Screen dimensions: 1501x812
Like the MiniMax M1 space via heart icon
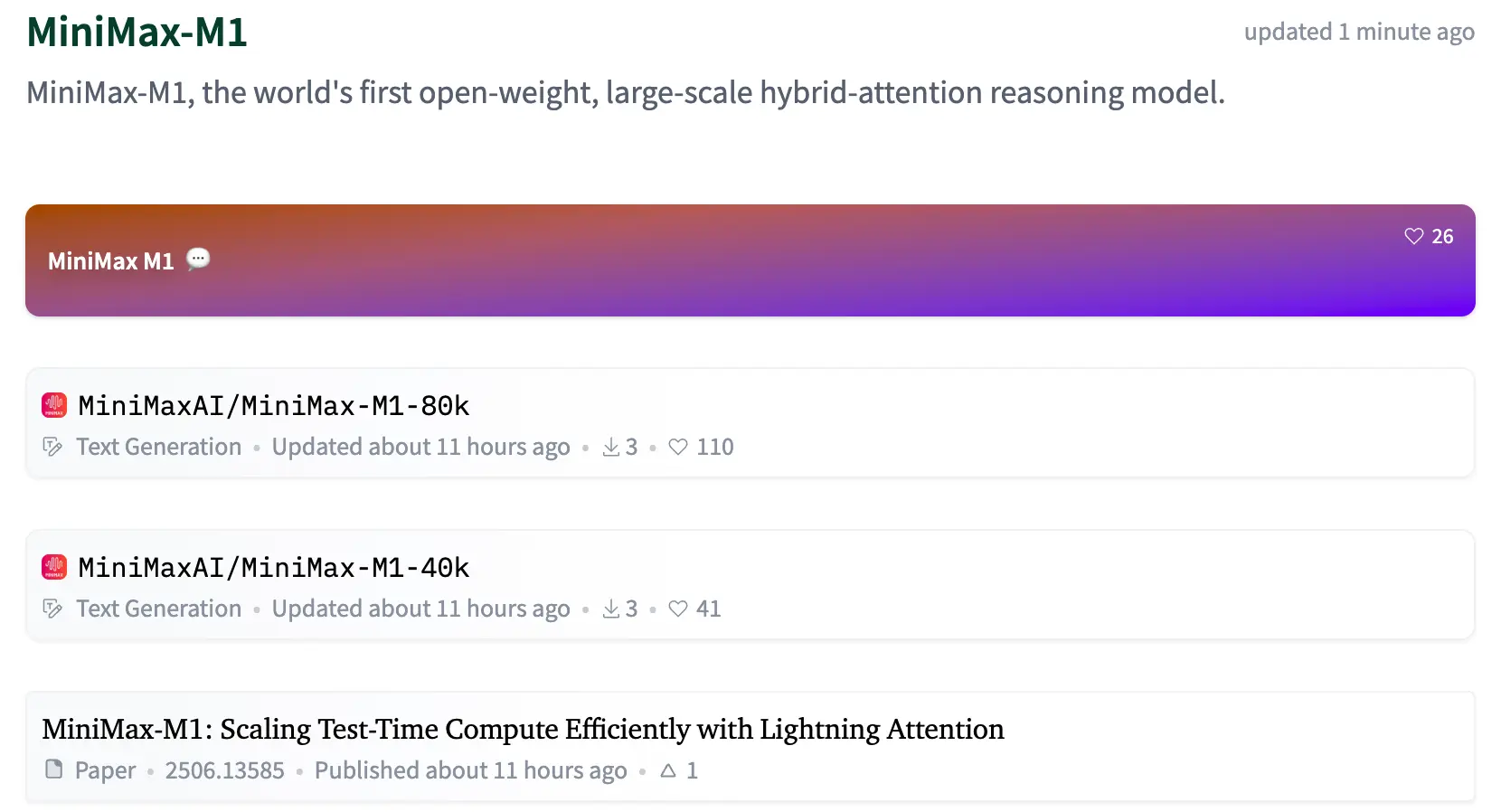click(1414, 236)
